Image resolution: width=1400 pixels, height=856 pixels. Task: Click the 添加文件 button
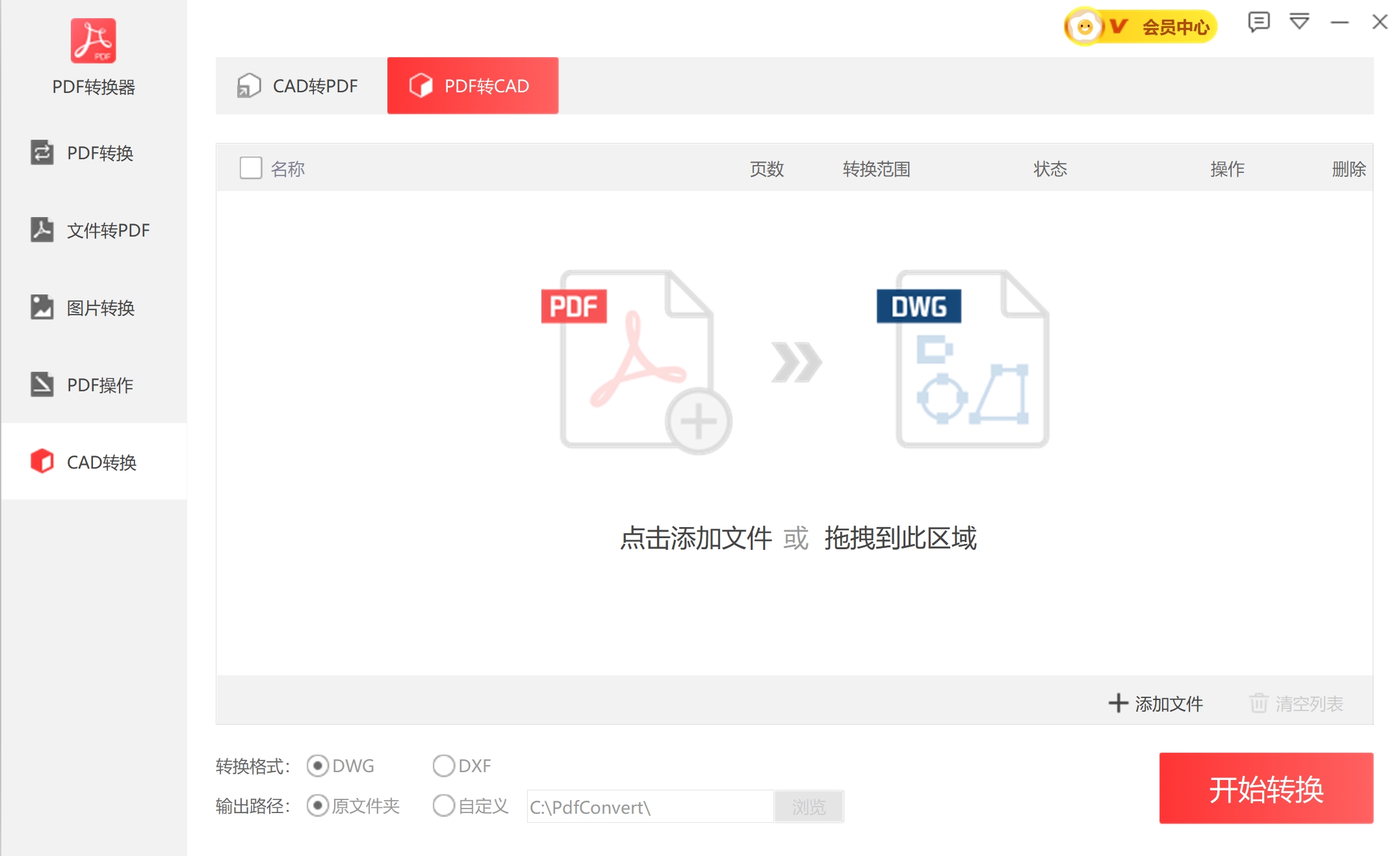click(1156, 703)
